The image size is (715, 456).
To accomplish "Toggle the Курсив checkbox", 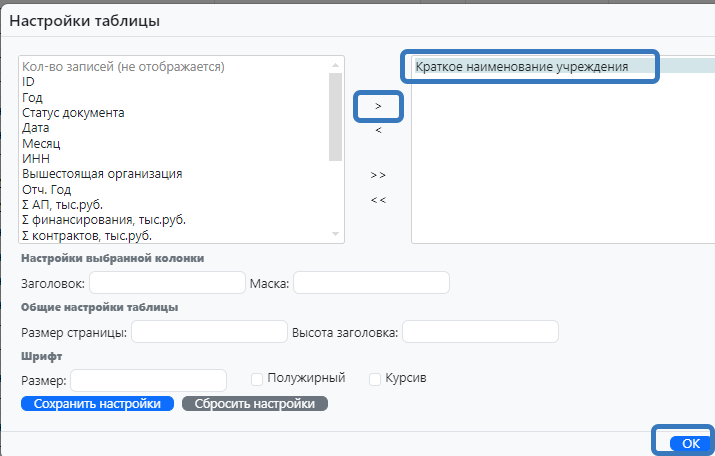I will tap(375, 379).
